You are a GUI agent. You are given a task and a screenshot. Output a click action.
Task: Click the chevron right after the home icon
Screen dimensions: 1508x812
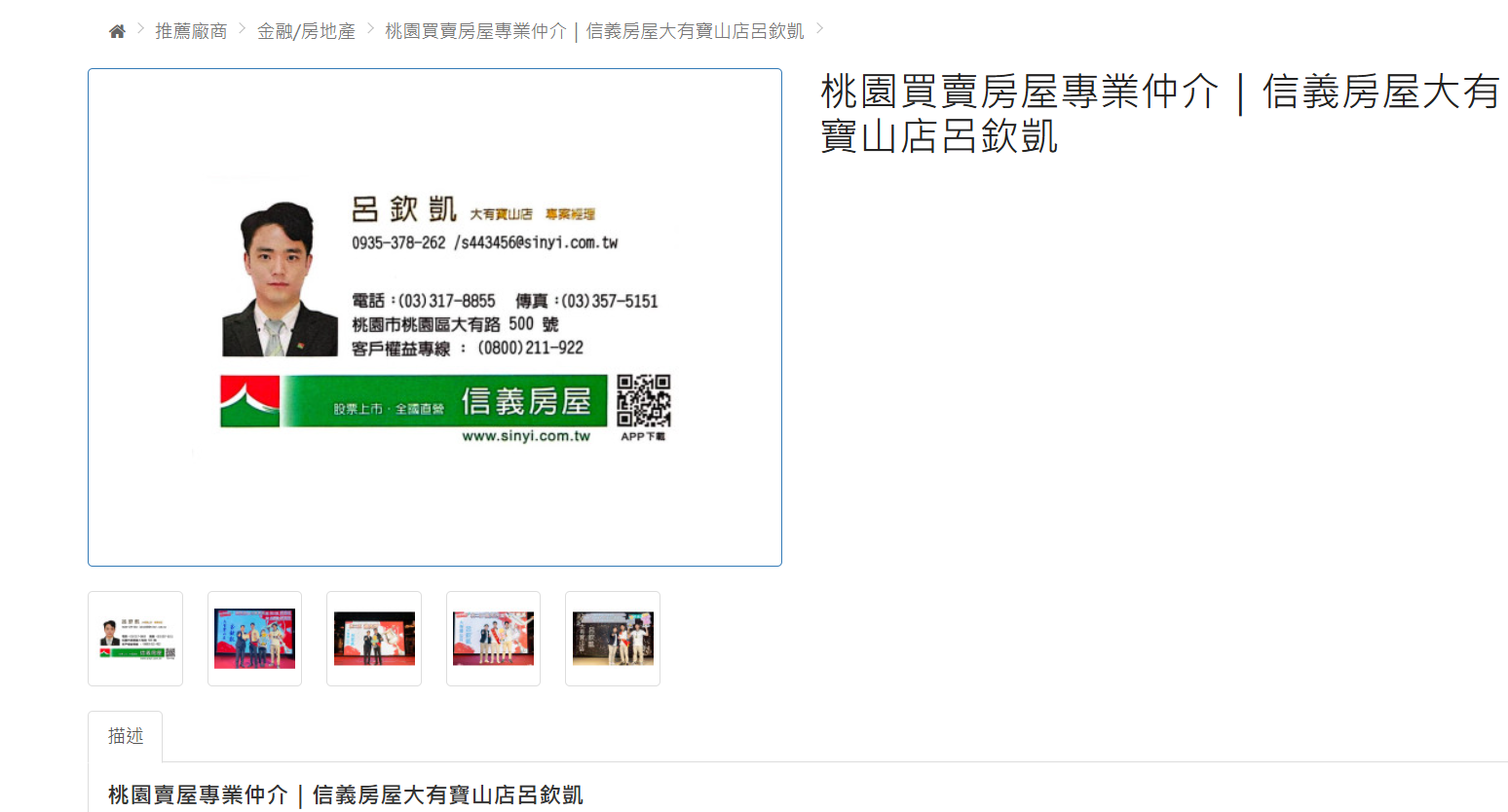140,29
